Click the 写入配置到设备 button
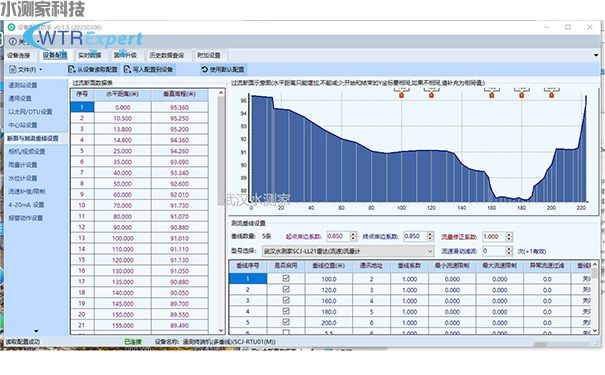This screenshot has height=375, width=605. [x=149, y=70]
